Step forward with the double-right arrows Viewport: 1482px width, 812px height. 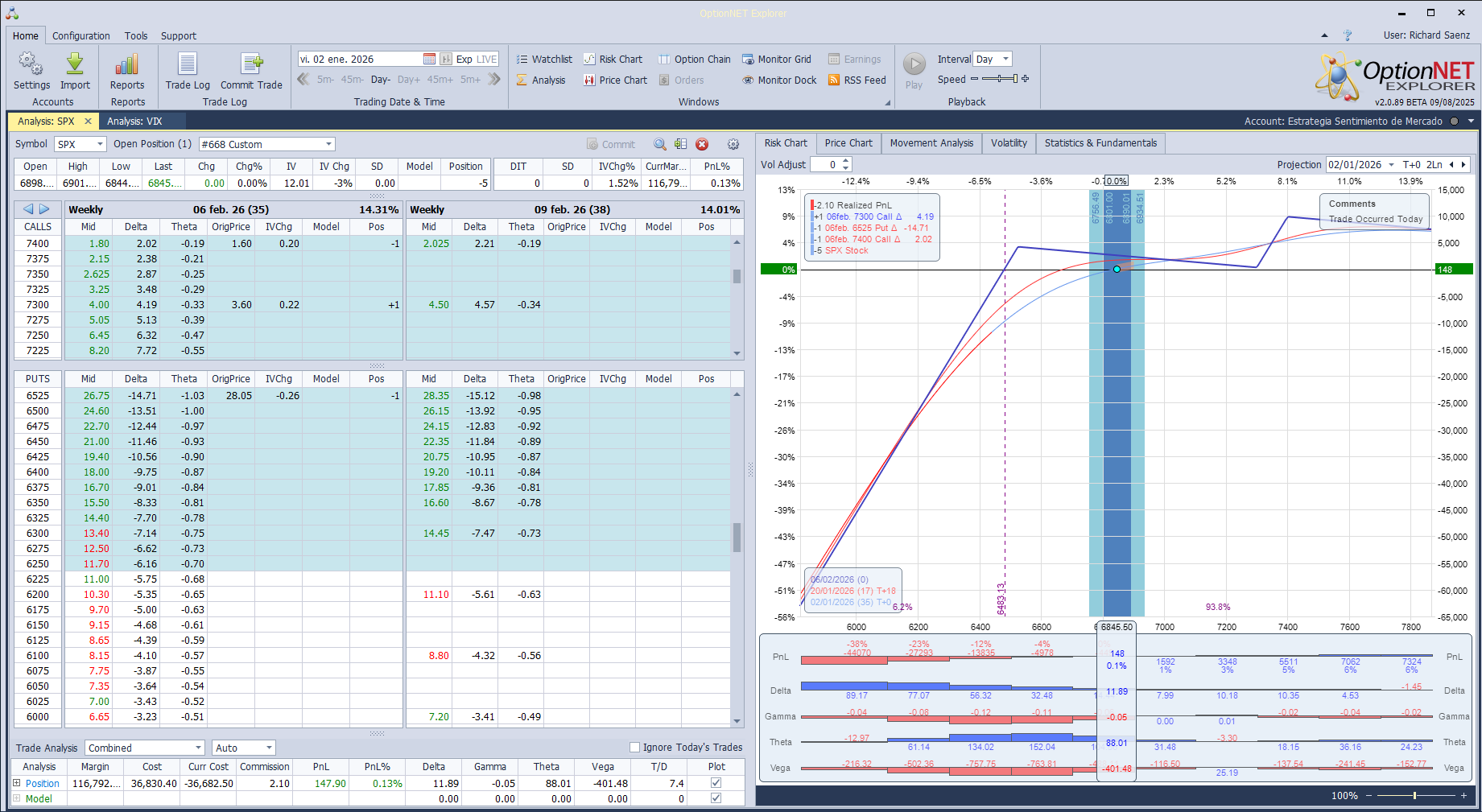[494, 79]
